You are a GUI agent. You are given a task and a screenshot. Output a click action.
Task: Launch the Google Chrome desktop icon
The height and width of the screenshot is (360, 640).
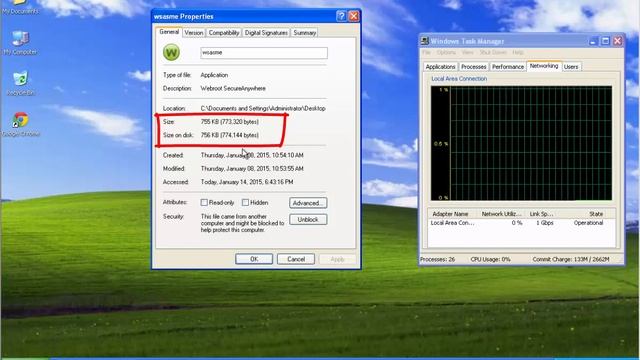tap(20, 124)
